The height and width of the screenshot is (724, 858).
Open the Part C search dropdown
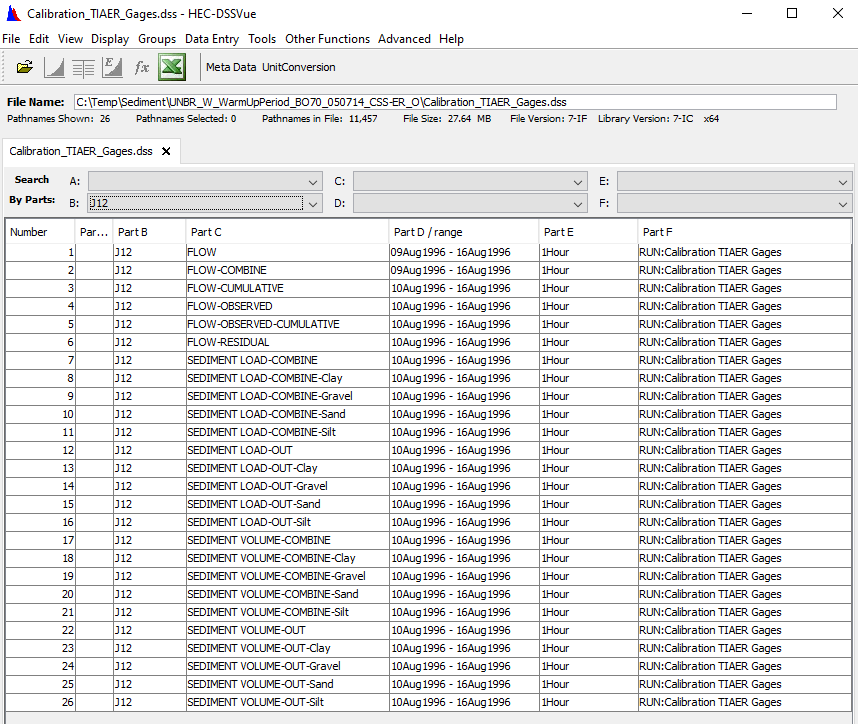(579, 181)
